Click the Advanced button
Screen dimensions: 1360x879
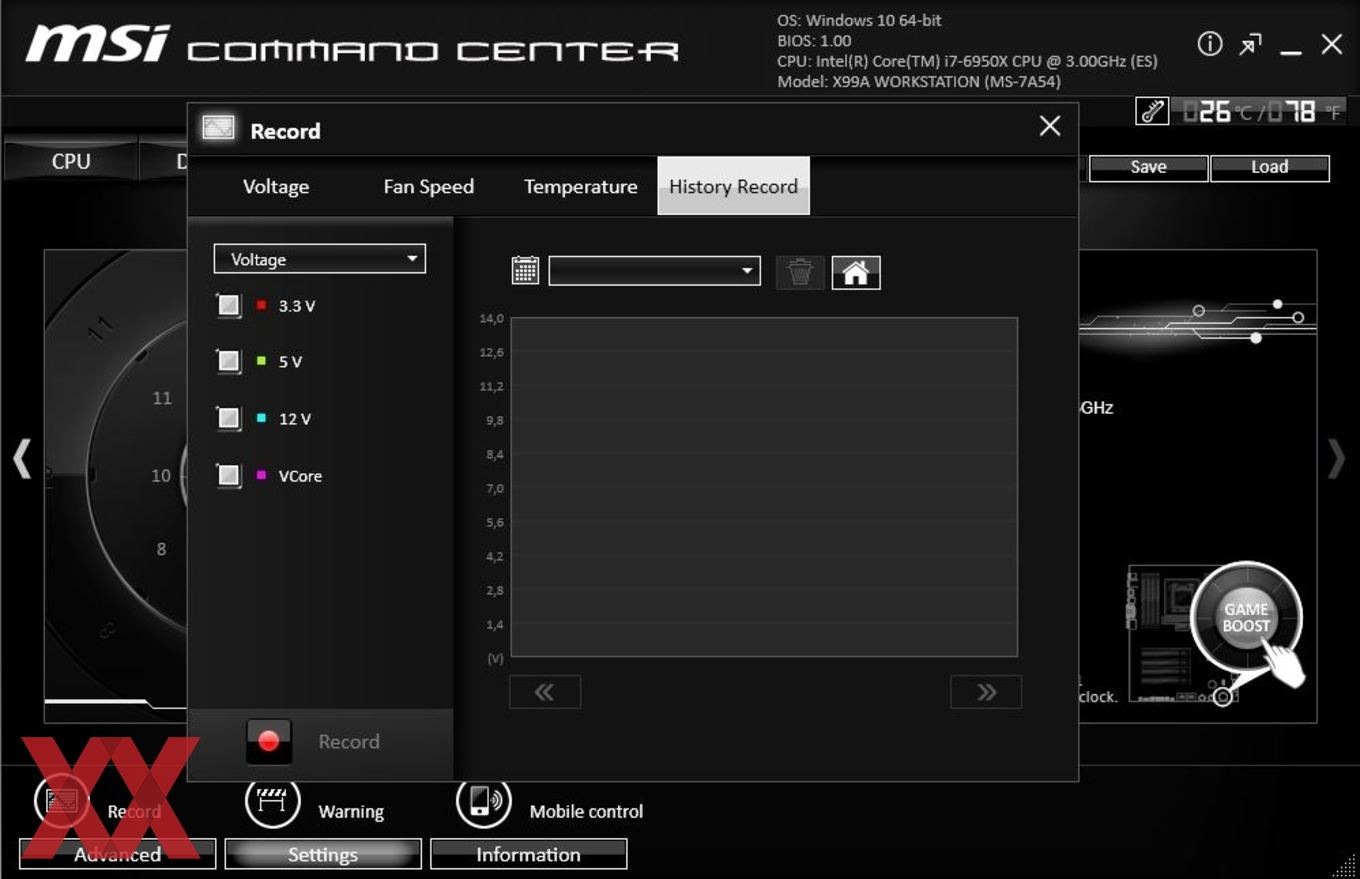point(117,854)
